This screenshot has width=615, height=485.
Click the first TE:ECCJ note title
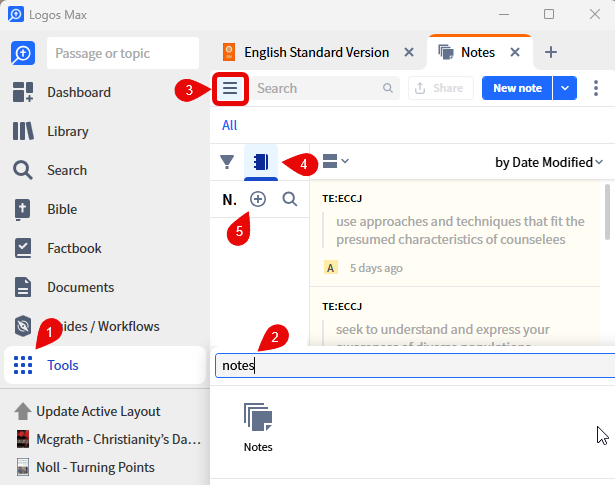pyautogui.click(x=342, y=198)
